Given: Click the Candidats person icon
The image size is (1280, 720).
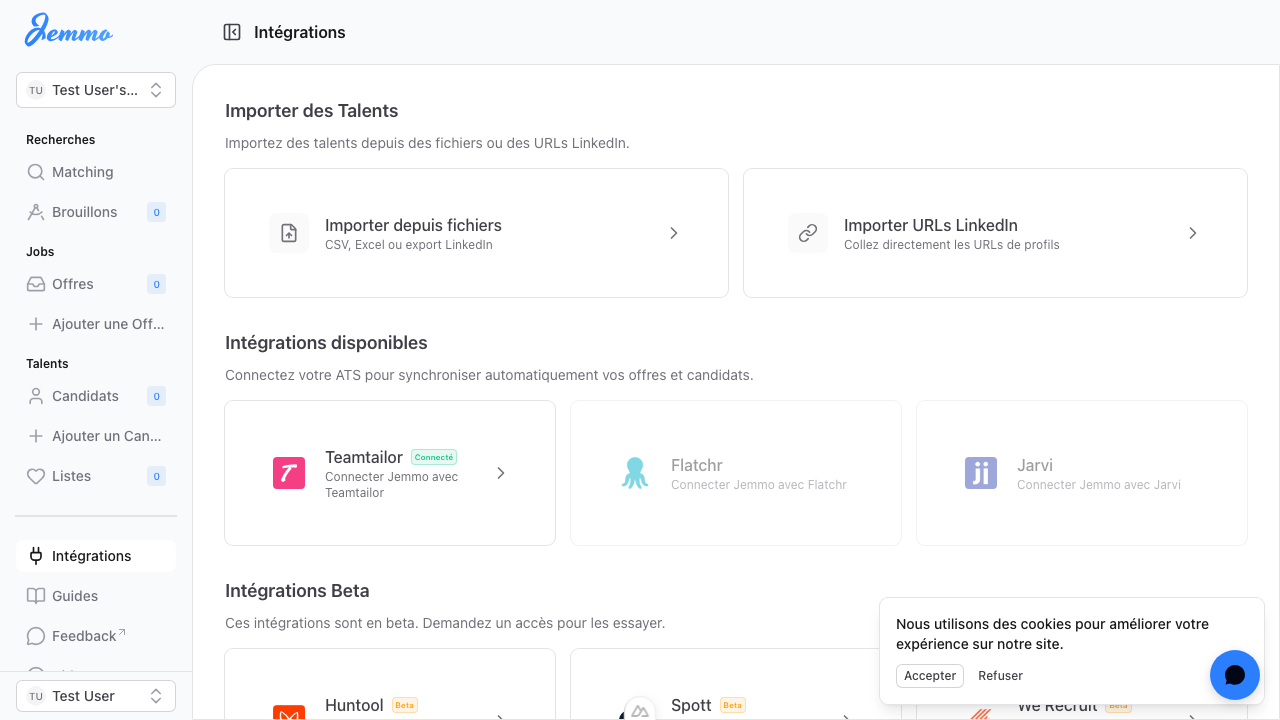Looking at the screenshot, I should pos(34,395).
